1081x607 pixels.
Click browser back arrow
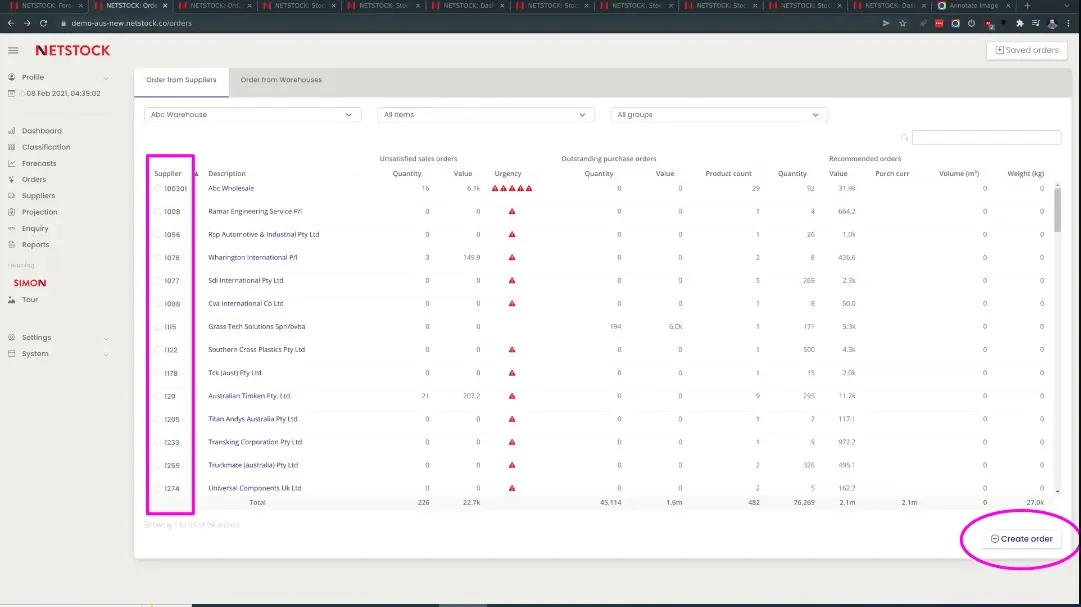[x=11, y=23]
